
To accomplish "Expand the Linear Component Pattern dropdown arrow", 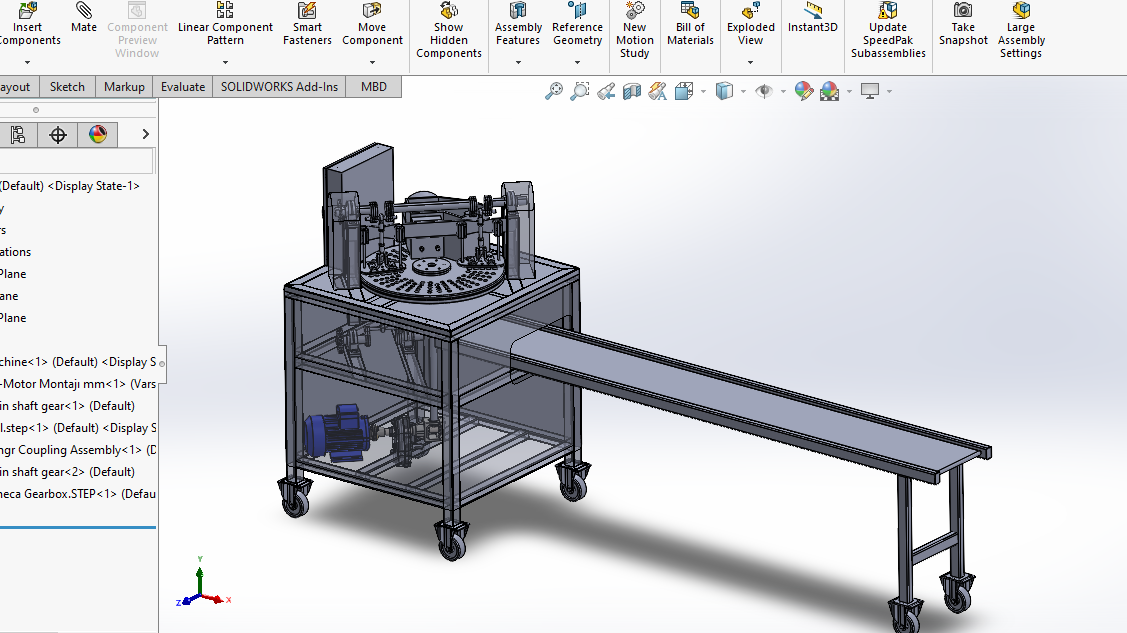I will (x=225, y=63).
